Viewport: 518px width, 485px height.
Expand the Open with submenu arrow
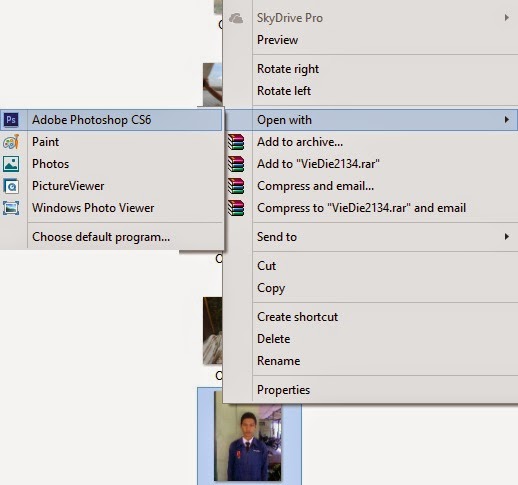pyautogui.click(x=507, y=120)
